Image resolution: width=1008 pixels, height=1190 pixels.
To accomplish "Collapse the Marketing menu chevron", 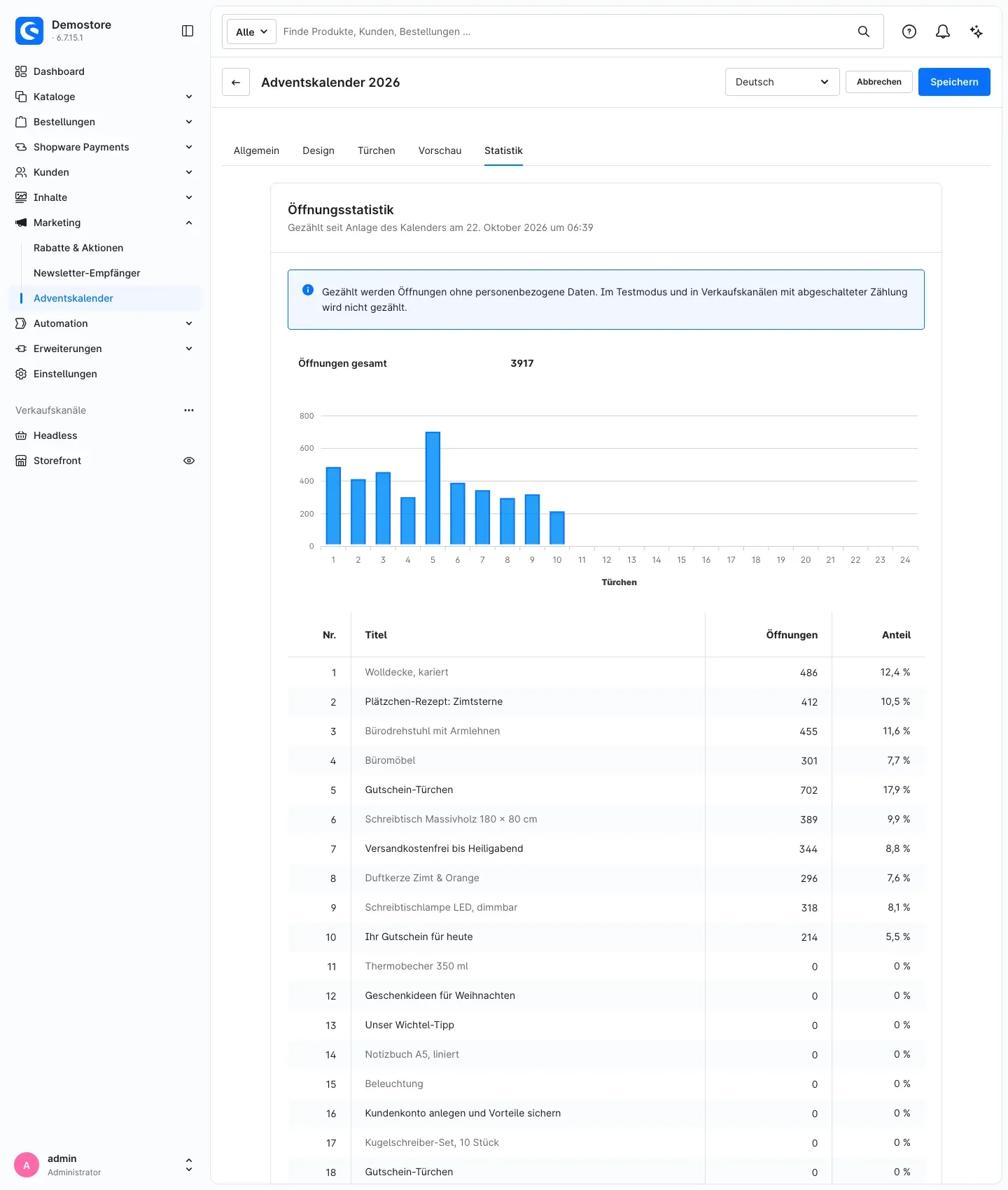I will 189,223.
